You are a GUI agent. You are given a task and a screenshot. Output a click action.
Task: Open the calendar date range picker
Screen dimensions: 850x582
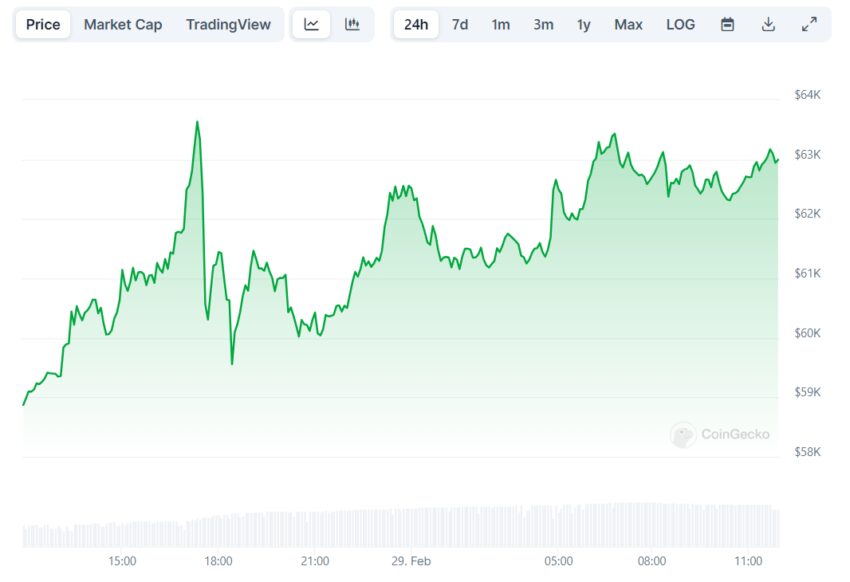(728, 25)
